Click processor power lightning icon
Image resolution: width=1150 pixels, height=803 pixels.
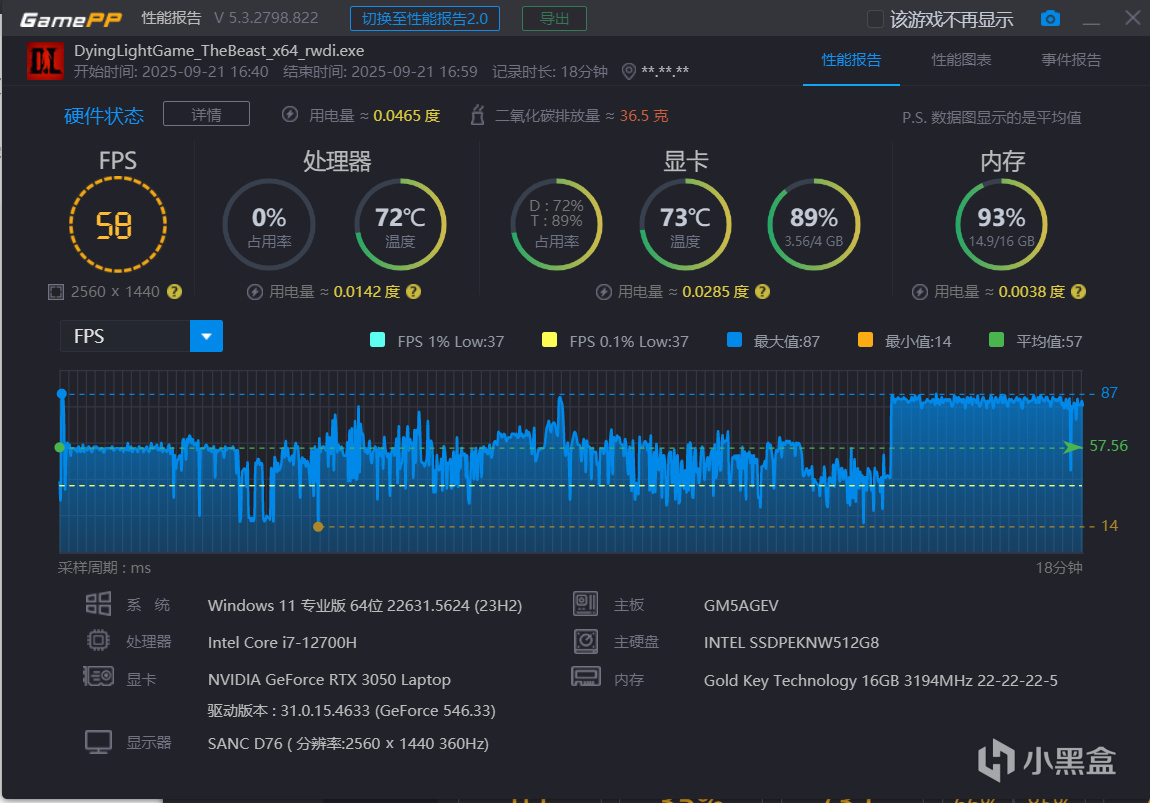tap(254, 292)
